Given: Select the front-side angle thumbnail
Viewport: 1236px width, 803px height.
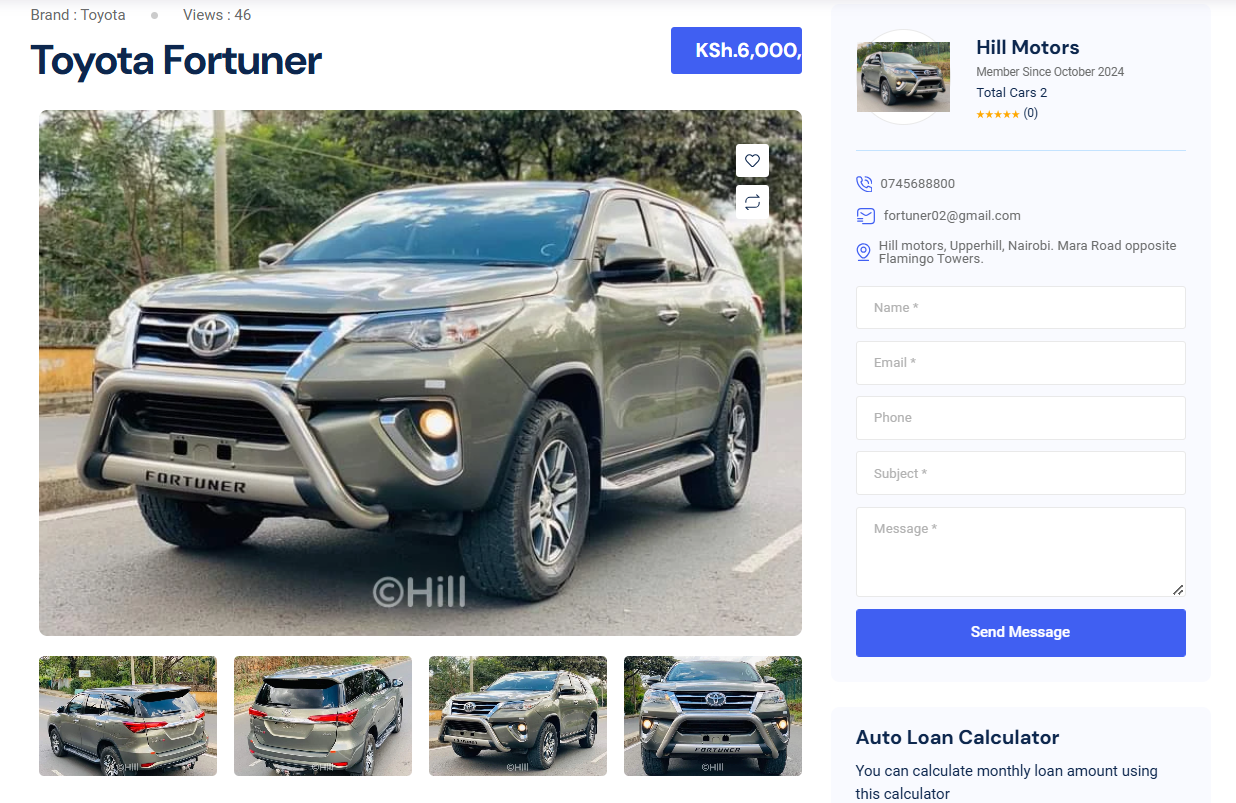Looking at the screenshot, I should (x=518, y=716).
